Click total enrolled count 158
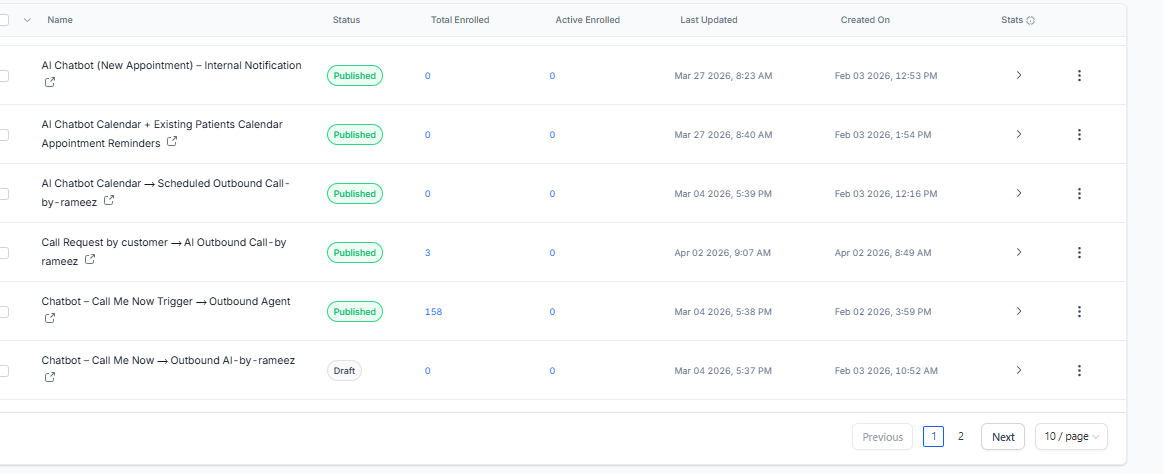Viewport: 1163px width, 474px height. [433, 312]
